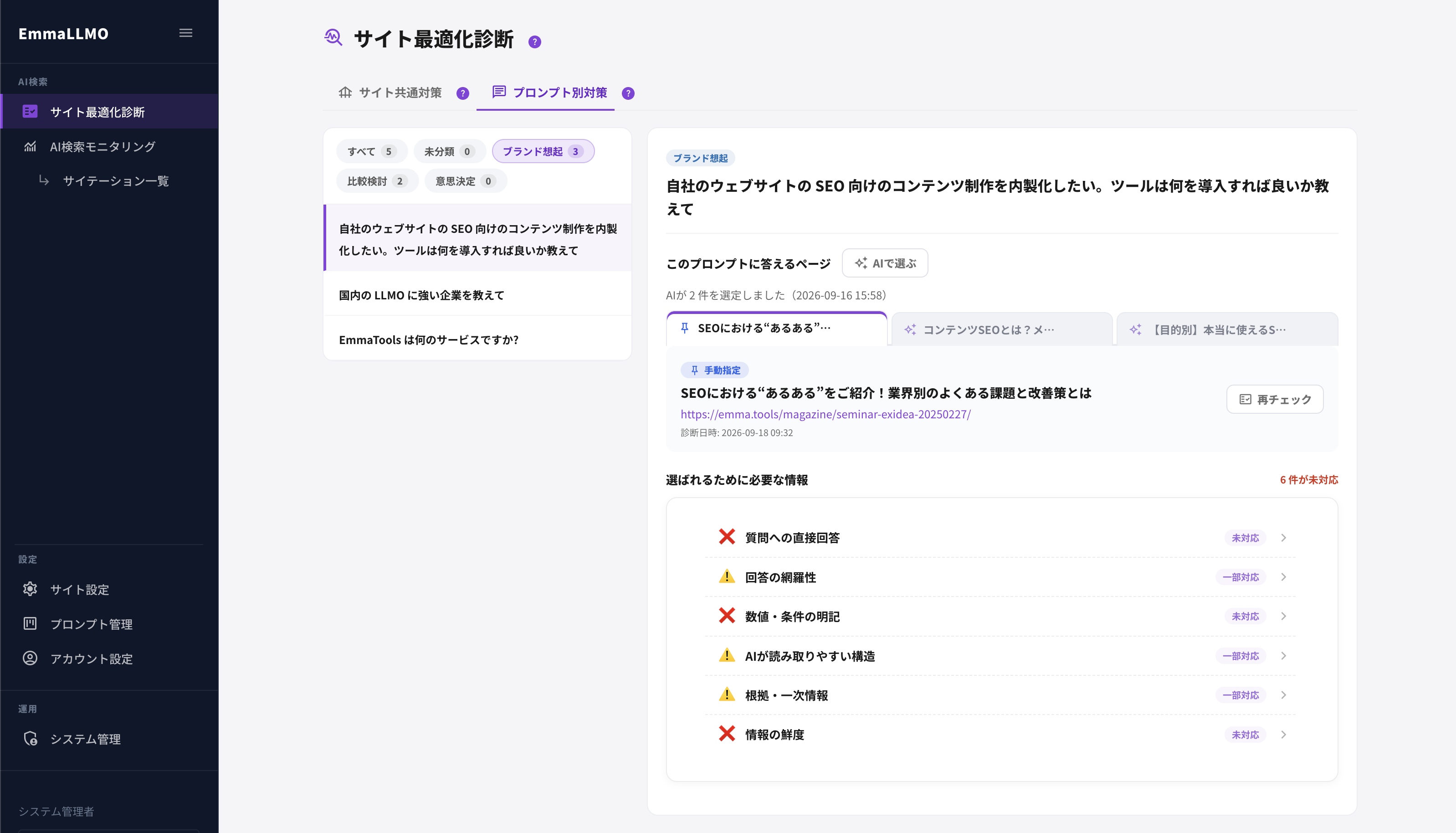Click the sparkle icon on 【目的別】 tab
Viewport: 1456px width, 833px height.
pos(1135,329)
